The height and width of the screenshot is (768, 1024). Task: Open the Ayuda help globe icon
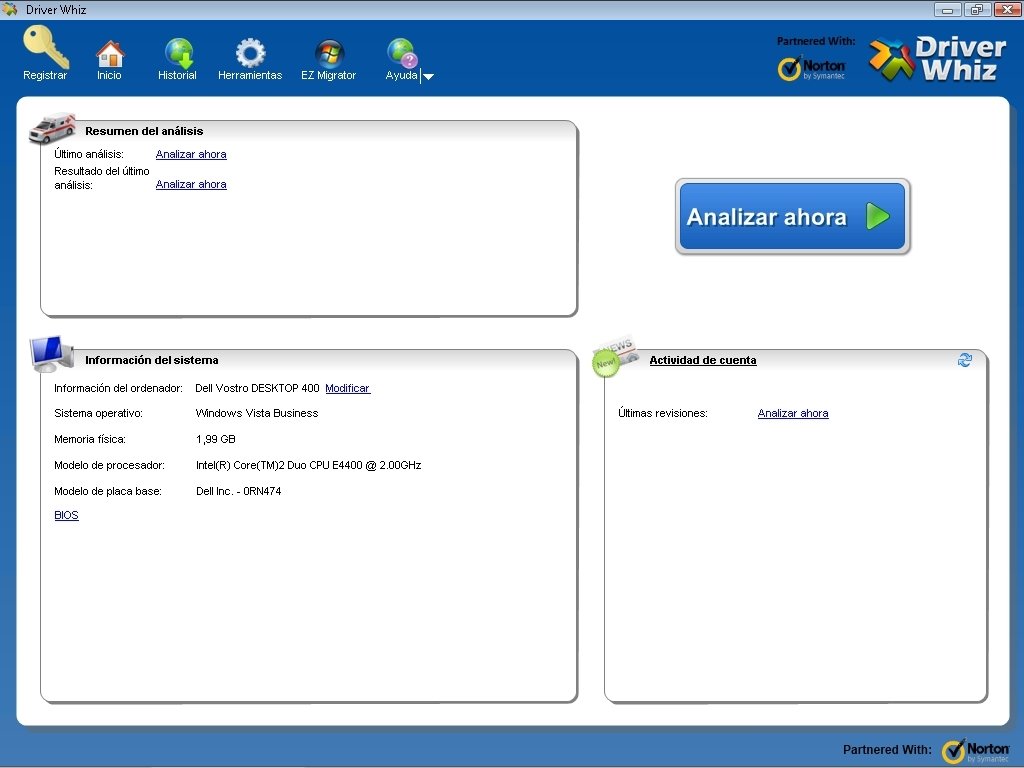click(x=402, y=53)
